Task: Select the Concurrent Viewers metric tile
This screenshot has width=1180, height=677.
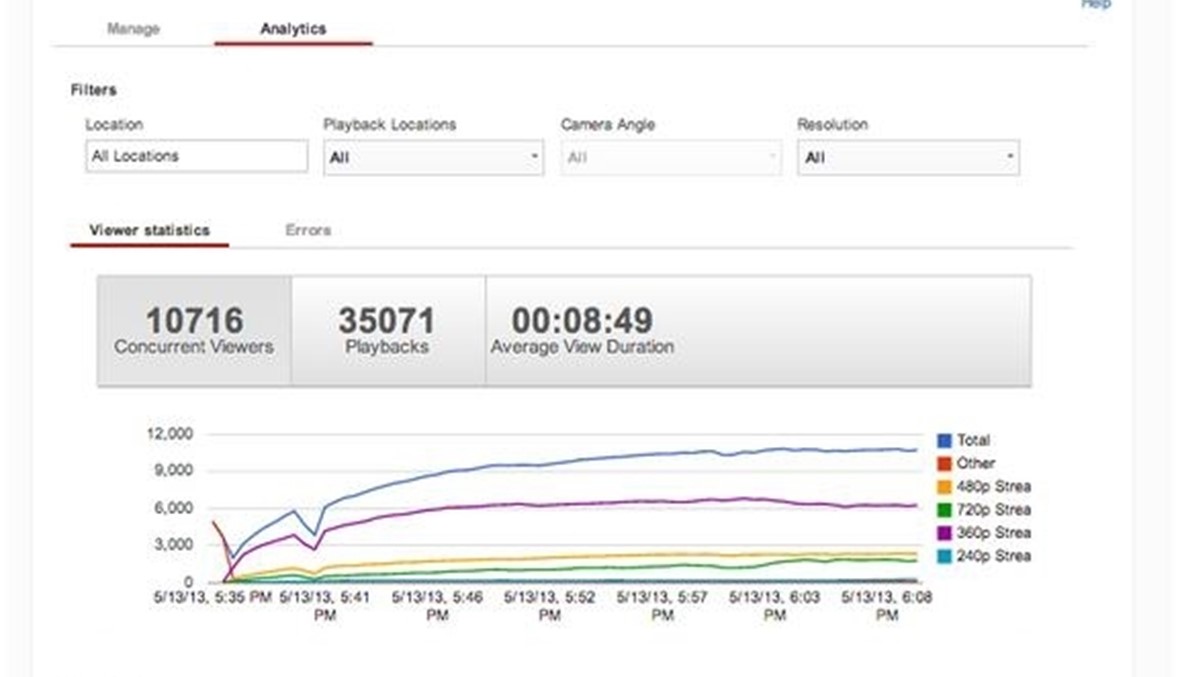Action: click(194, 331)
